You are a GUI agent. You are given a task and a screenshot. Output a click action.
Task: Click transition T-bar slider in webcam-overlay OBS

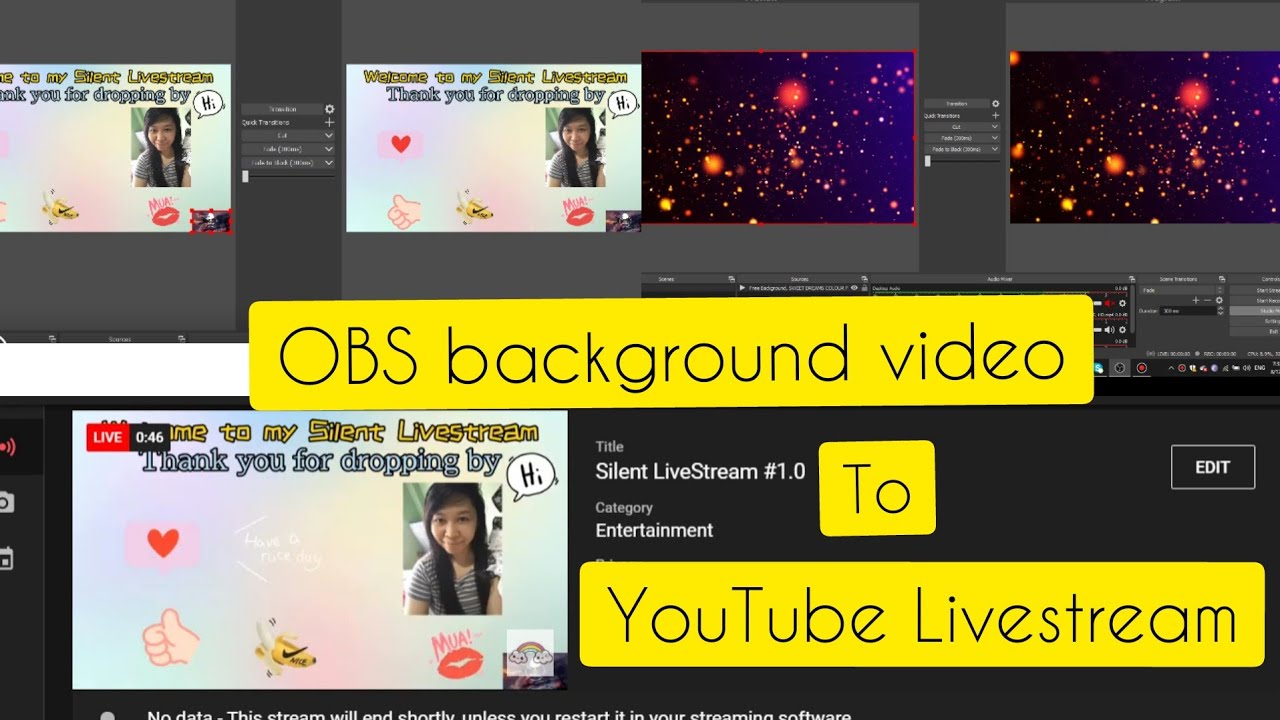click(245, 176)
